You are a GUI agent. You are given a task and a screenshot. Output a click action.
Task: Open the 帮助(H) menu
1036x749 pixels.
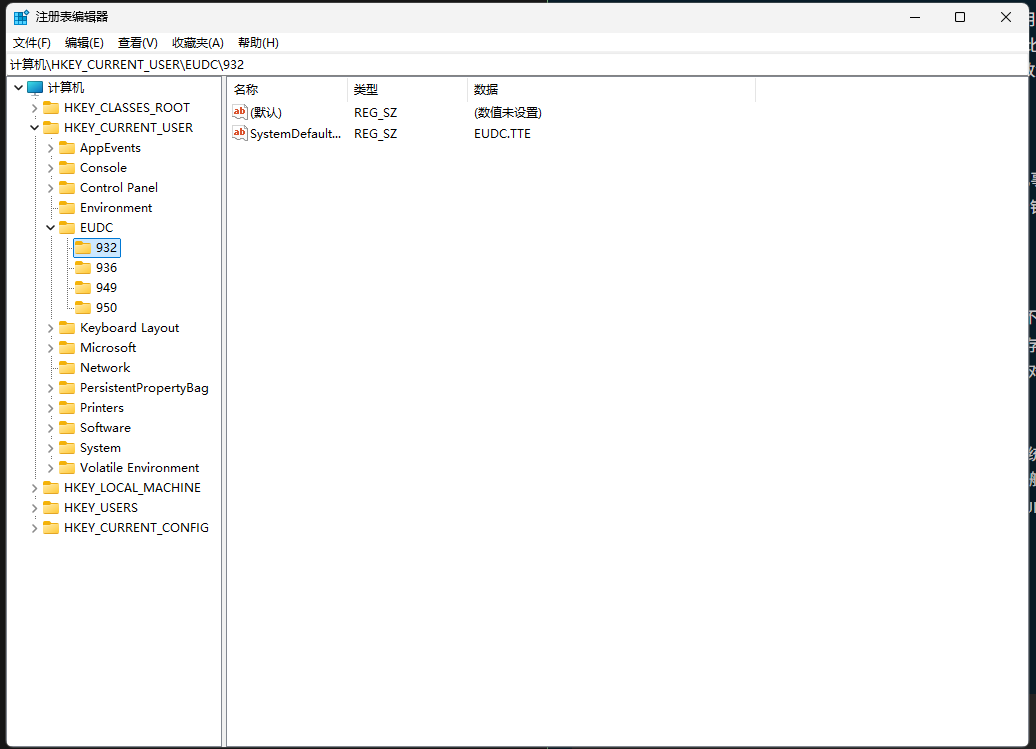click(258, 43)
